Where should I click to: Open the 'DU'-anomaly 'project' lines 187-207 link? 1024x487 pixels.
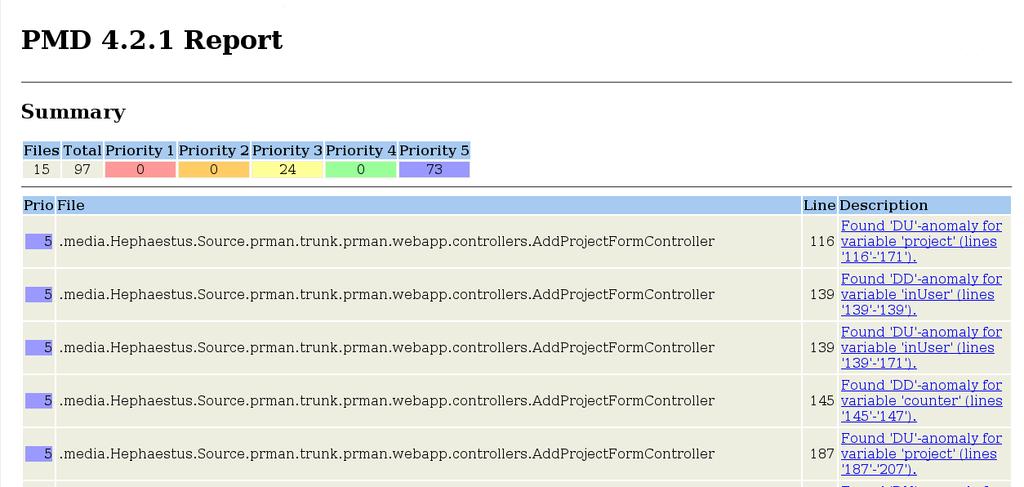coord(921,454)
